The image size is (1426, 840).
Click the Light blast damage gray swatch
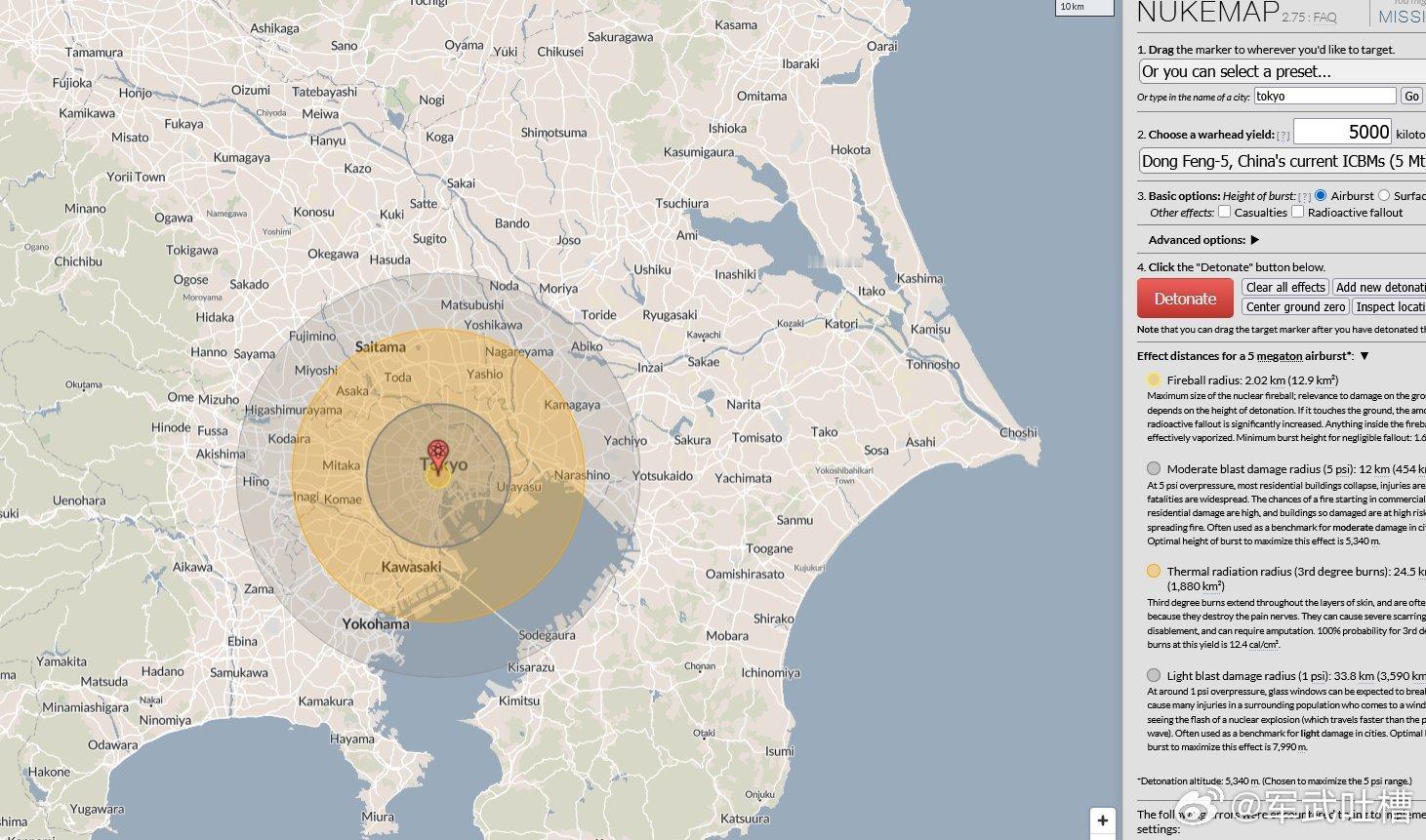(x=1154, y=675)
